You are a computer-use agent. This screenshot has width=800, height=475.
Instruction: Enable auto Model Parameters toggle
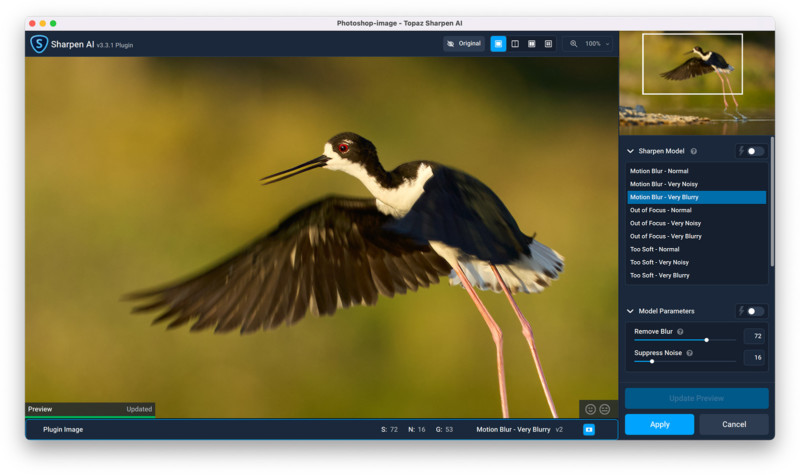[754, 311]
